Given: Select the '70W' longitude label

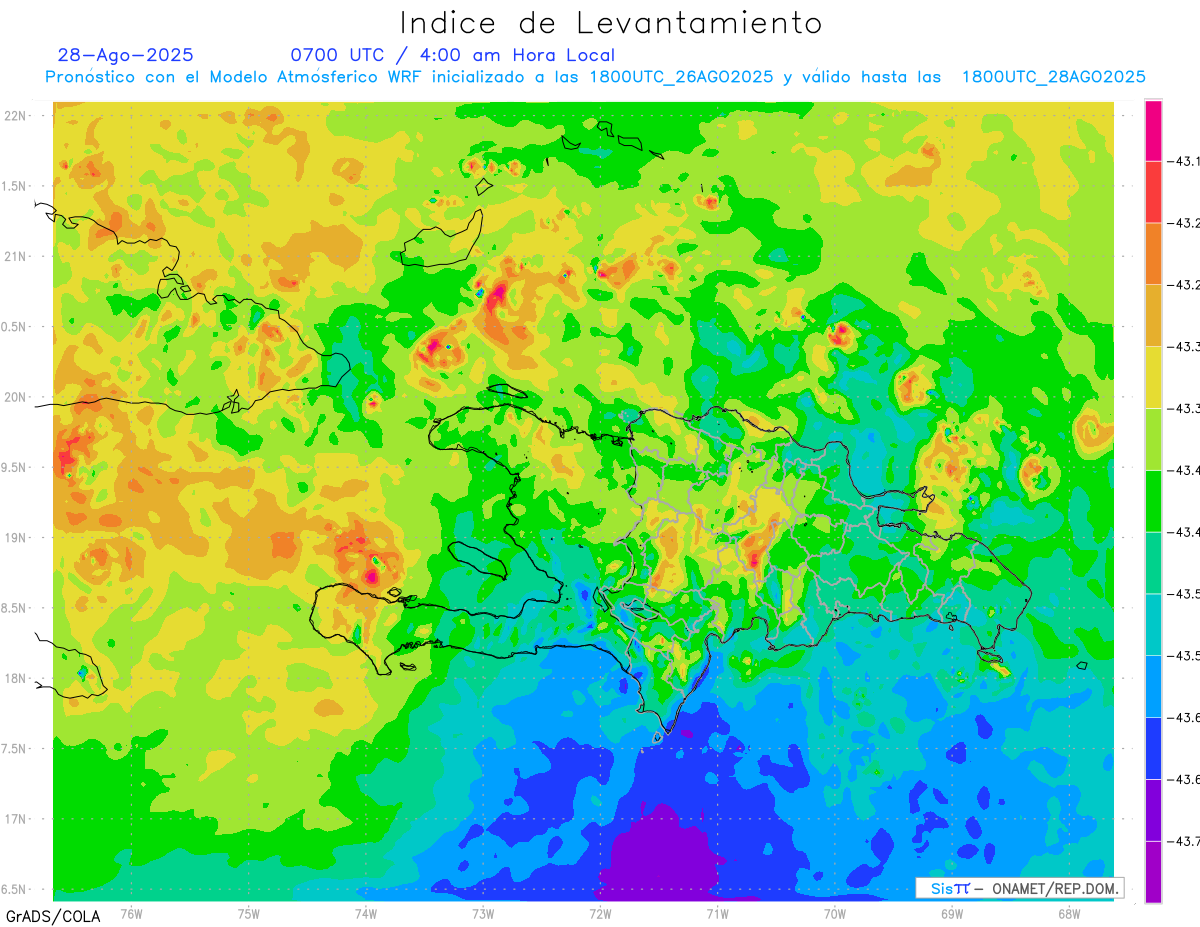Looking at the screenshot, I should pos(835,913).
